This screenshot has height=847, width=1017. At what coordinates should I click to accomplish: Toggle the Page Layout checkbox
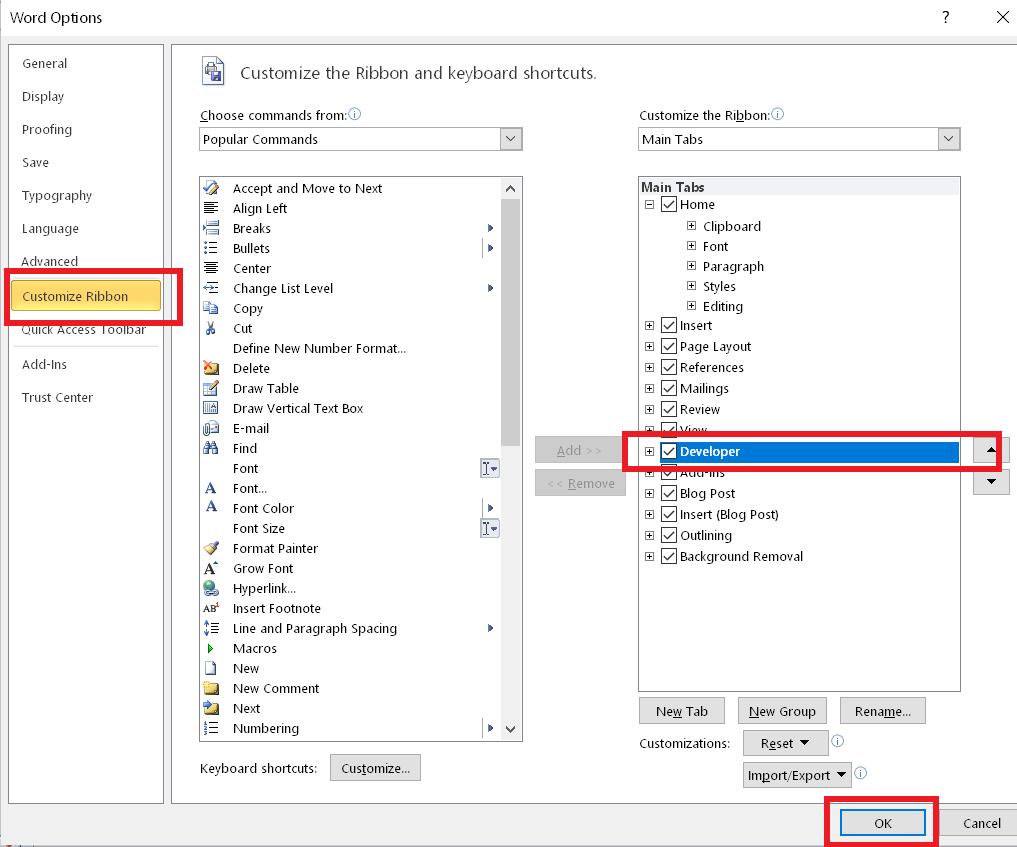[x=669, y=346]
